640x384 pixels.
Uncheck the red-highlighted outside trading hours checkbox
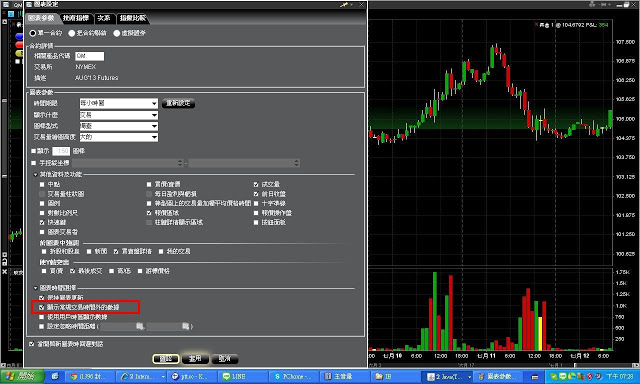[x=42, y=307]
